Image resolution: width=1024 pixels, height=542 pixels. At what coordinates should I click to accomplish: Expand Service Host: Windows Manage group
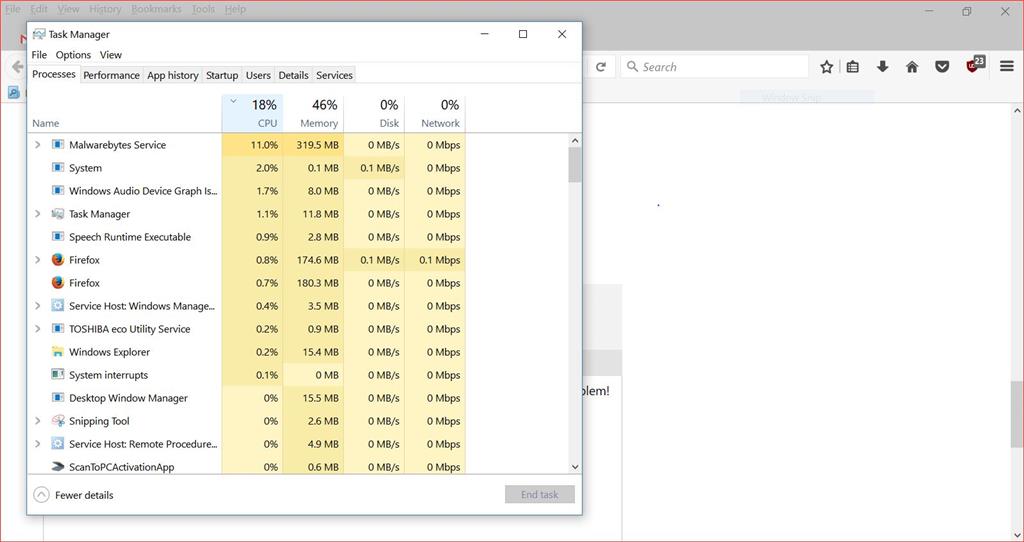(37, 306)
